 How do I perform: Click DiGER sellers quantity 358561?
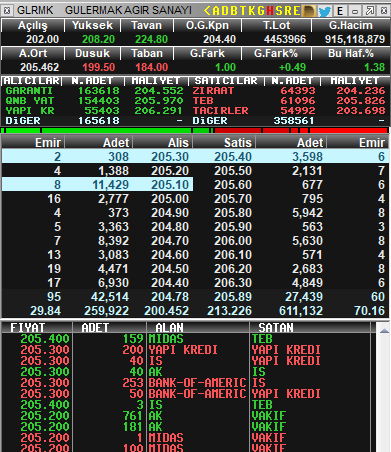294,121
